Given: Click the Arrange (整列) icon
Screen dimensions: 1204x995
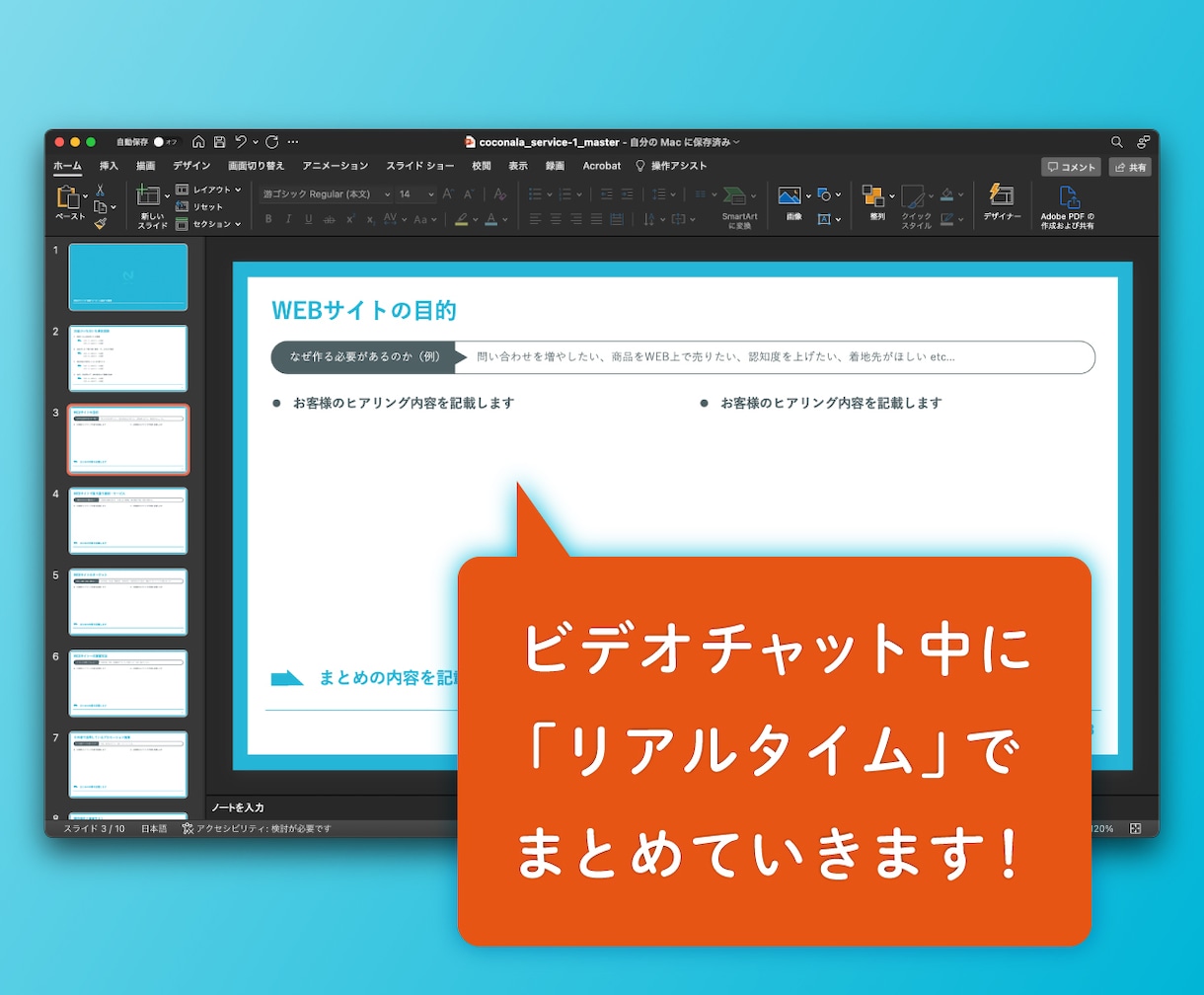Looking at the screenshot, I should tap(872, 195).
